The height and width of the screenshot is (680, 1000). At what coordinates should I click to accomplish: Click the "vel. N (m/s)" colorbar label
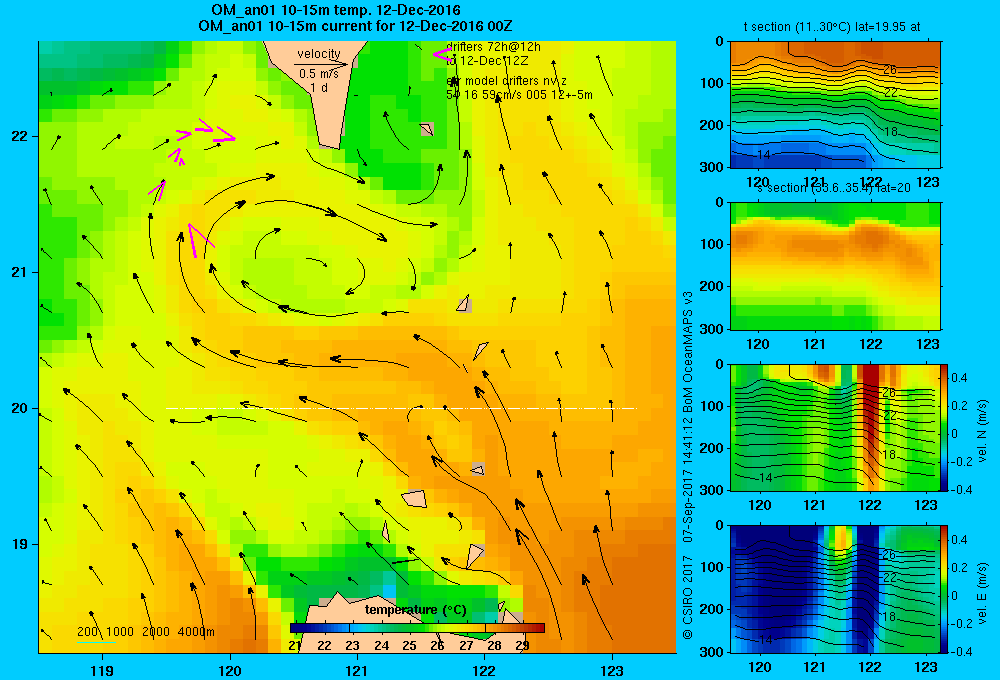[x=983, y=431]
